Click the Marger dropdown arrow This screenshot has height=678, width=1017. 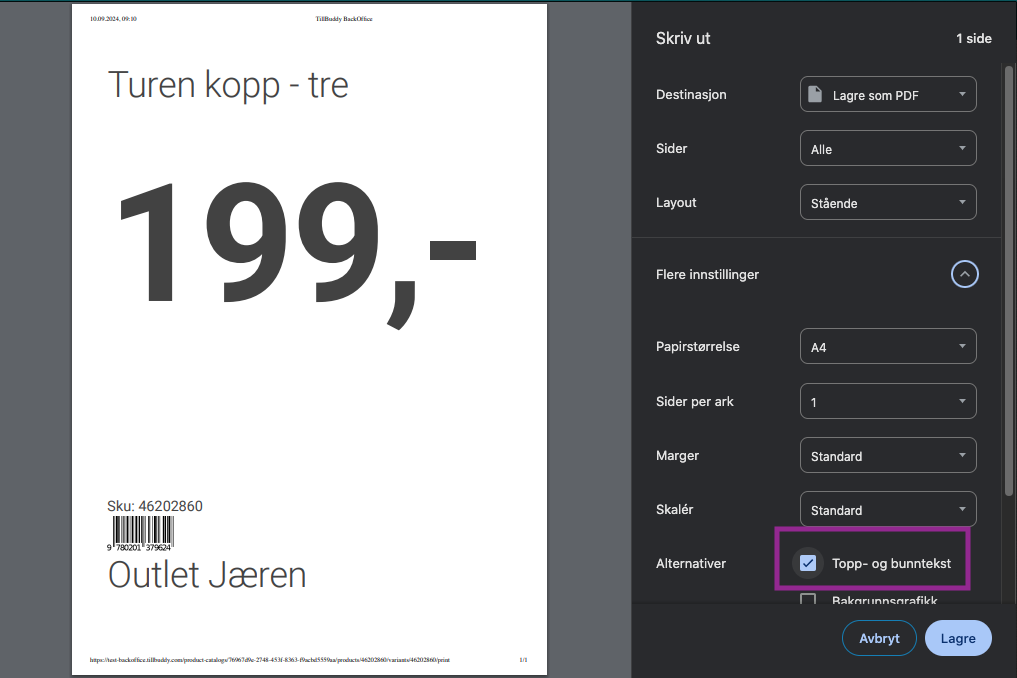[962, 455]
